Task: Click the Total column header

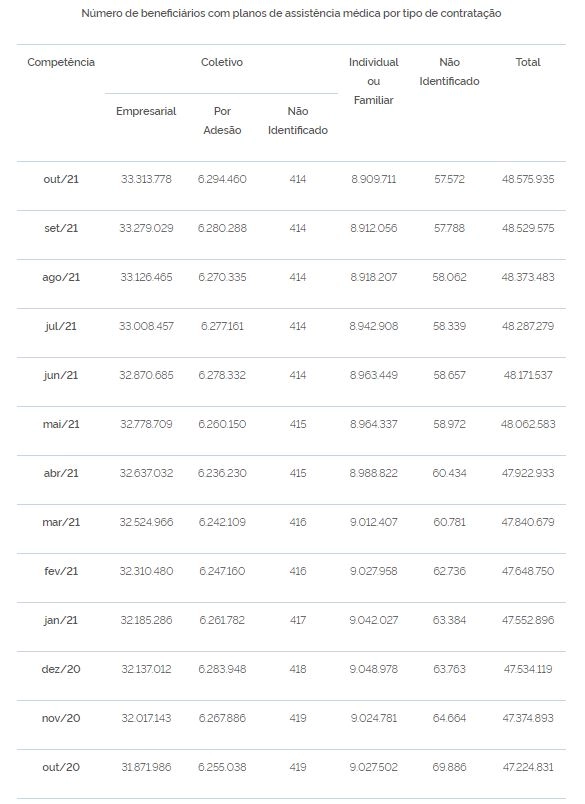Action: tap(528, 62)
